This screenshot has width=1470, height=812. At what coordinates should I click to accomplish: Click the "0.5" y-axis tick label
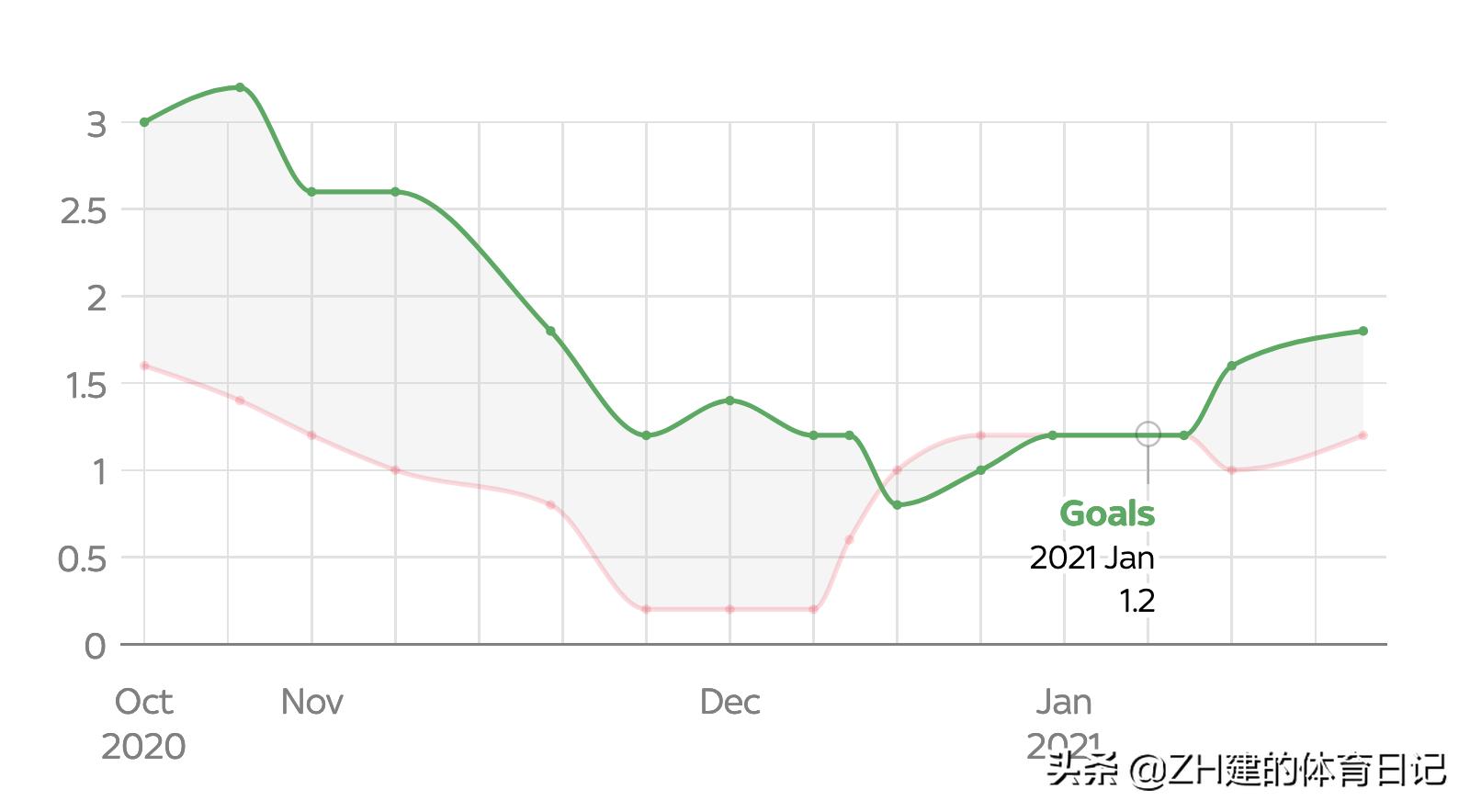click(x=82, y=558)
